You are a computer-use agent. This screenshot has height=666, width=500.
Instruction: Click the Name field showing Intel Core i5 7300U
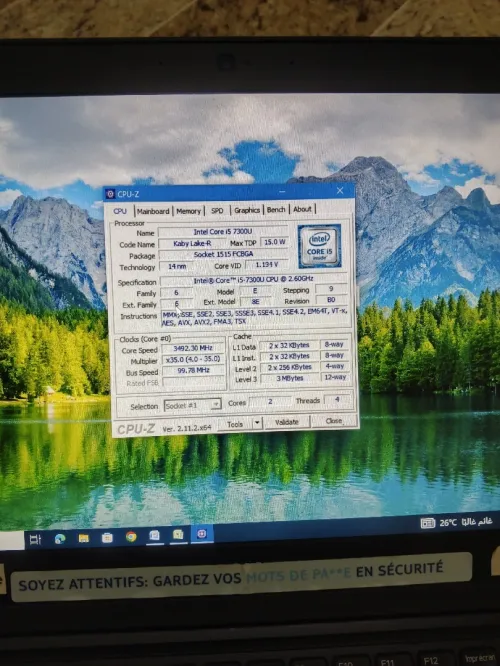tap(223, 231)
